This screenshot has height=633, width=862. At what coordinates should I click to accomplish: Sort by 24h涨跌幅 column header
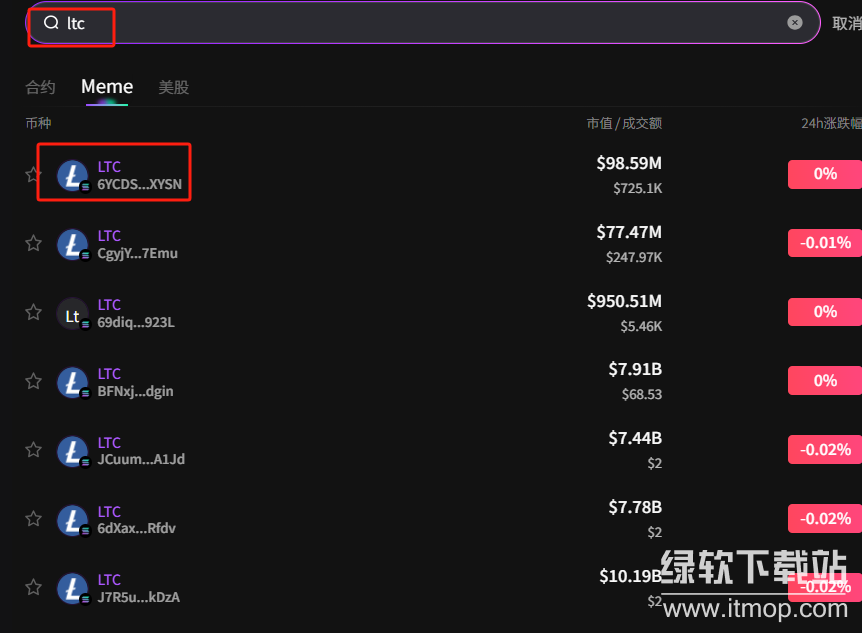tap(830, 123)
